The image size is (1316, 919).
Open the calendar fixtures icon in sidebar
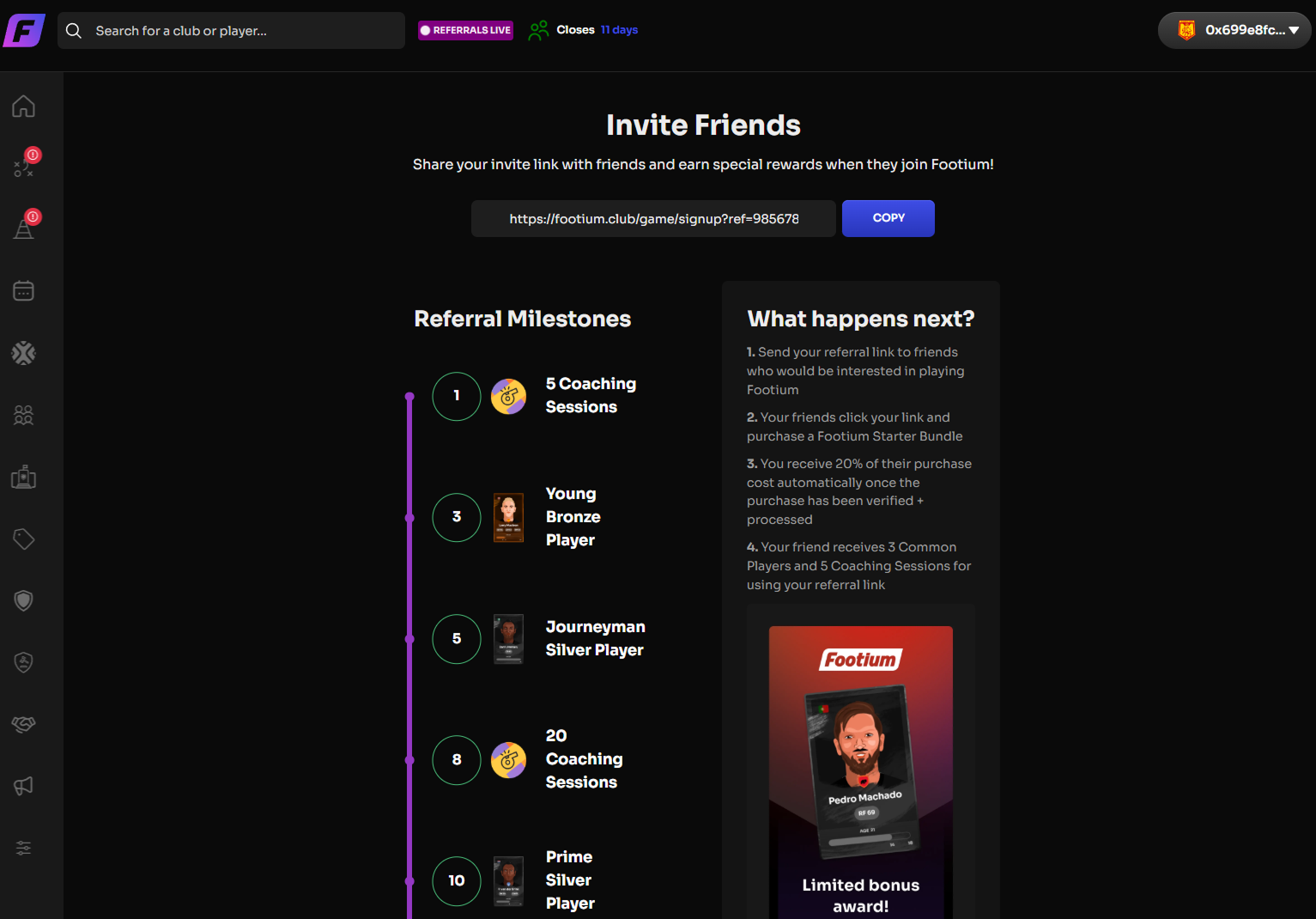pos(23,291)
